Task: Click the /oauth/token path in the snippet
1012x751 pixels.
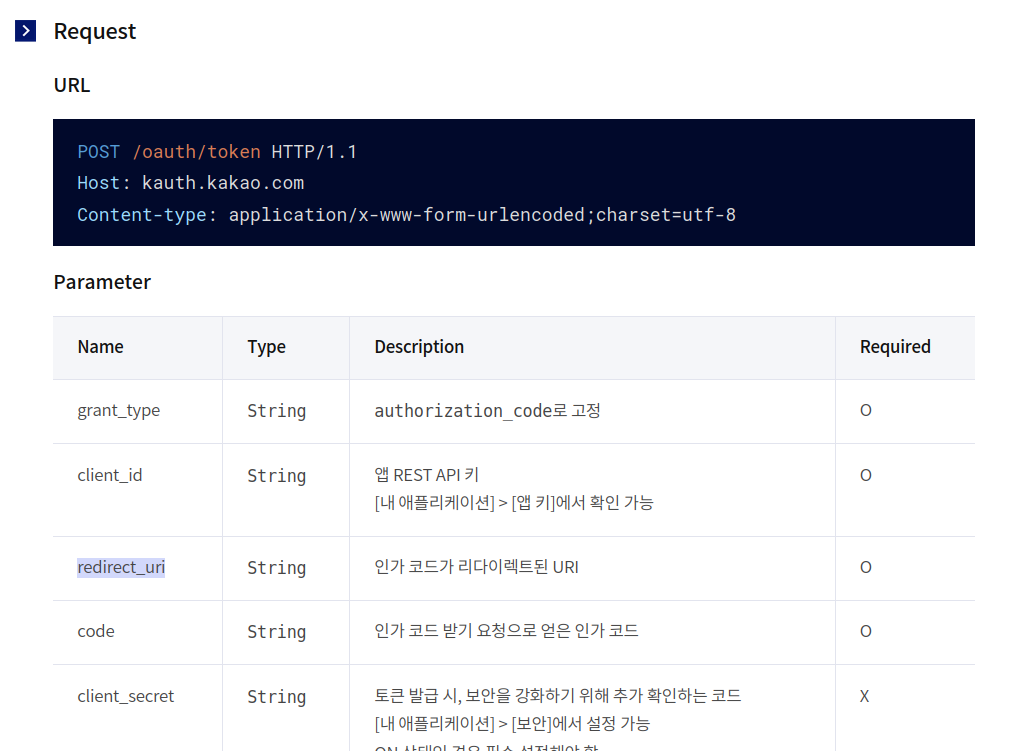Action: 197,151
